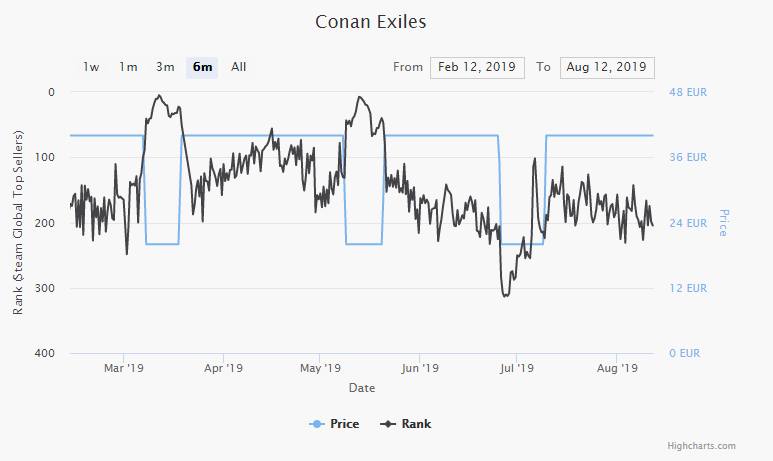Click the vertical Price axis title
The image size is (773, 461).
coord(723,222)
